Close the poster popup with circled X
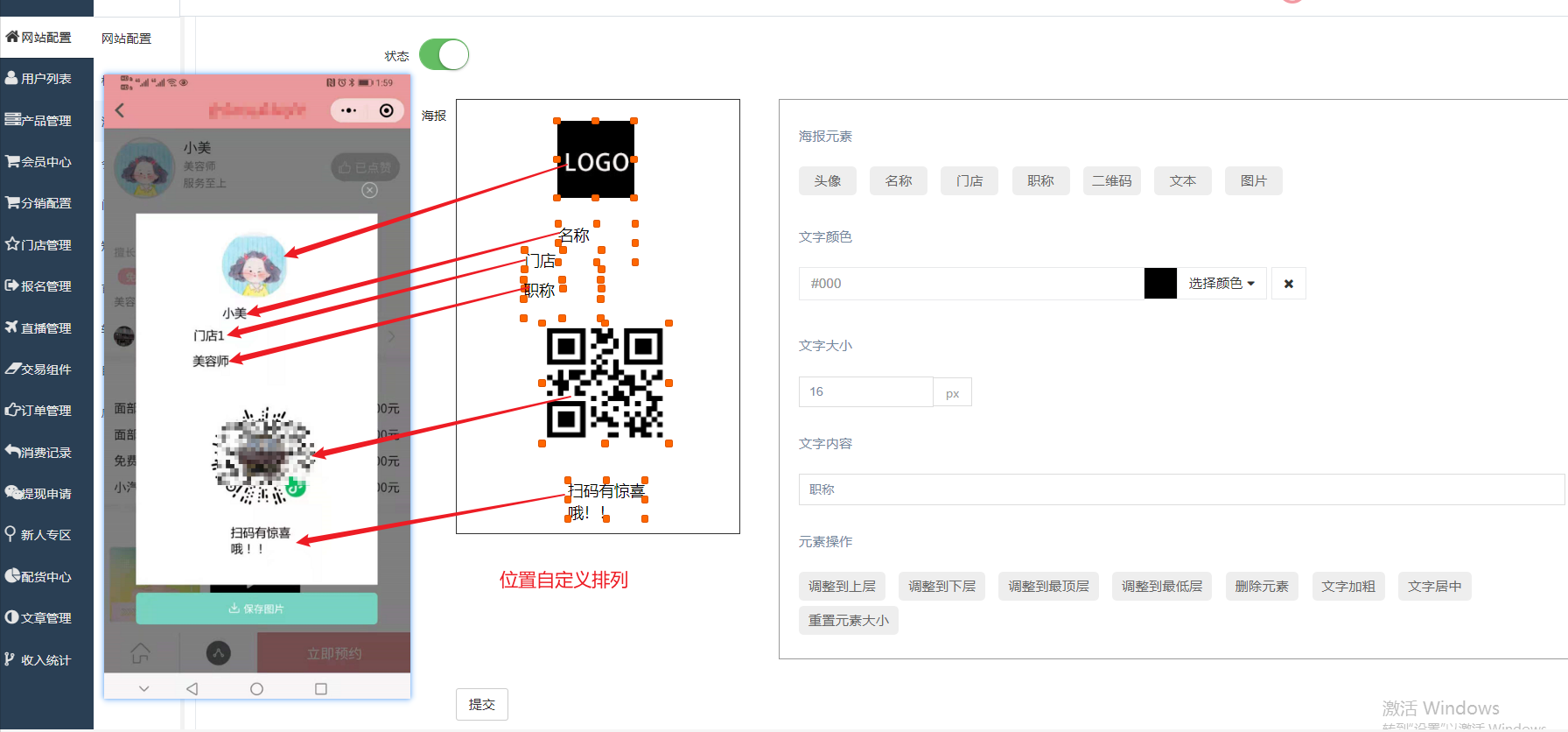1568x732 pixels. pos(370,190)
